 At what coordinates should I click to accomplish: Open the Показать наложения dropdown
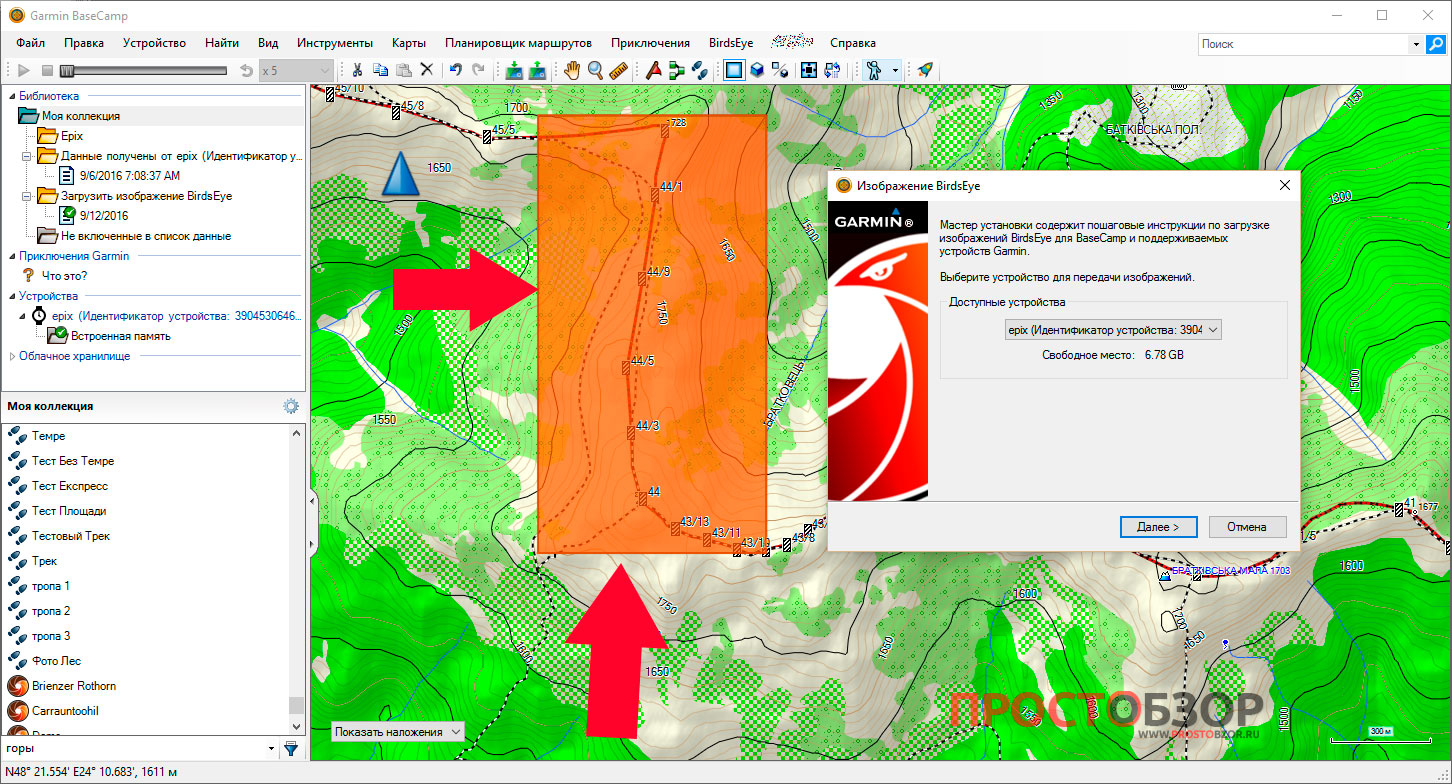pyautogui.click(x=398, y=732)
